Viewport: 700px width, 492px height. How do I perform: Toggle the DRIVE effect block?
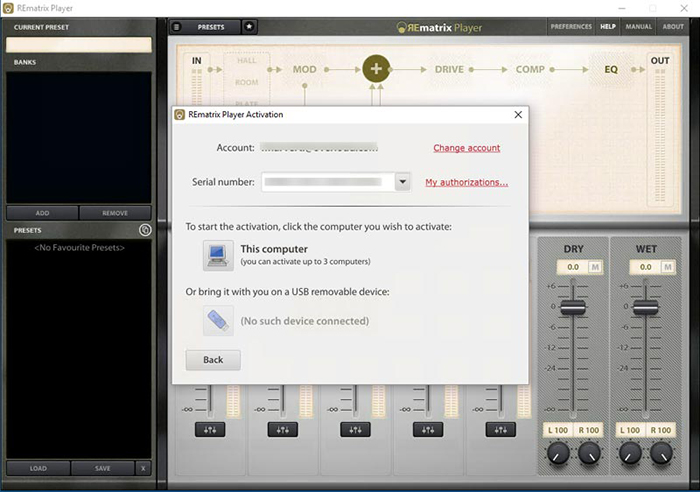(x=449, y=69)
